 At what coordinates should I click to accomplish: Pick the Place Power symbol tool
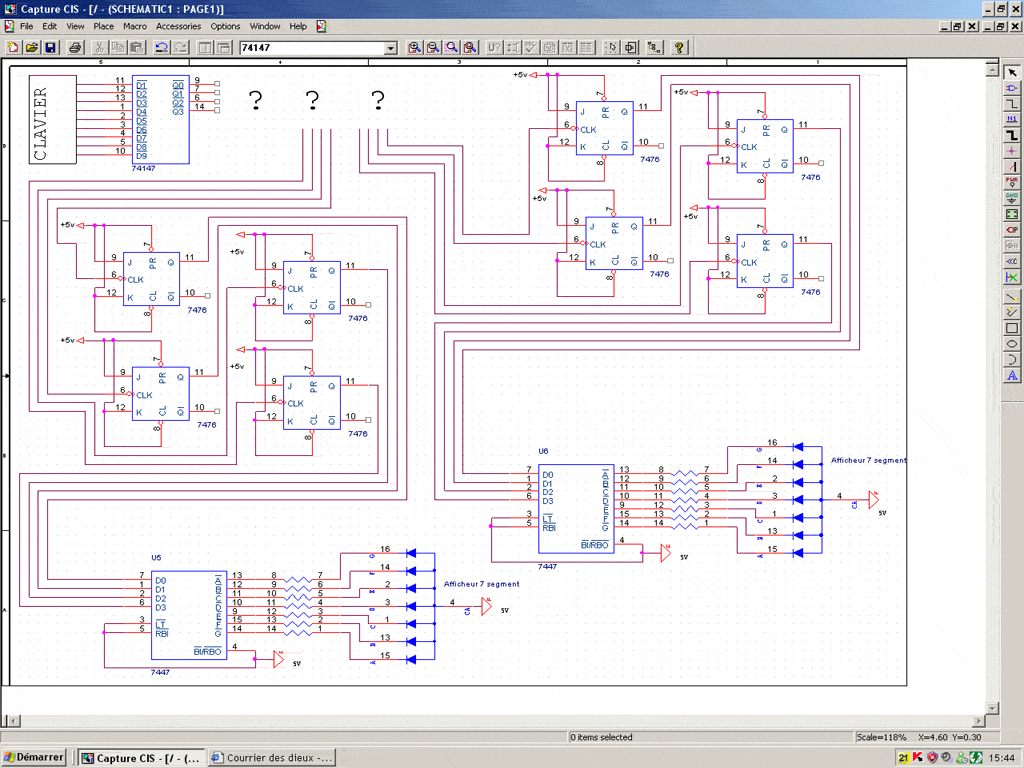(x=1012, y=183)
